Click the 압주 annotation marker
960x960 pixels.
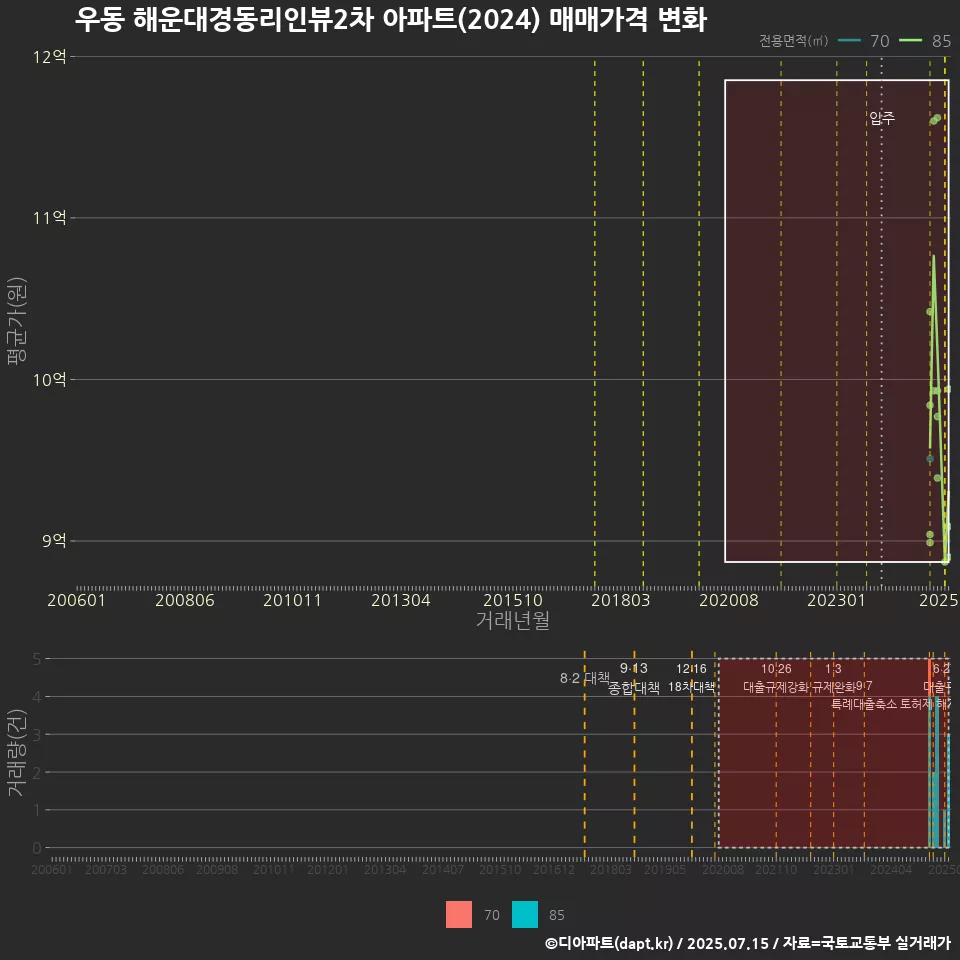[x=880, y=117]
